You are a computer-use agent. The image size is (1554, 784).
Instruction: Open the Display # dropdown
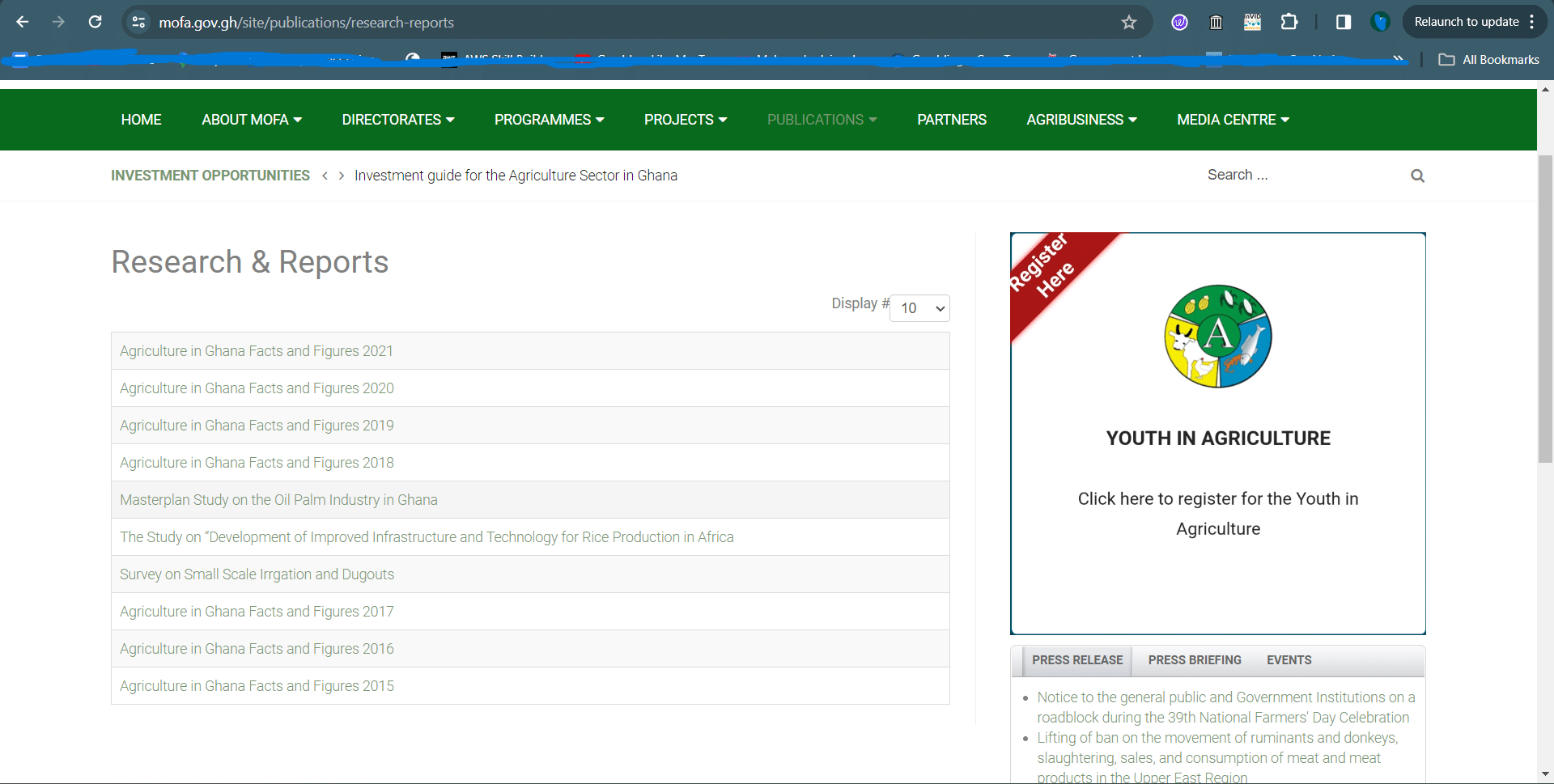919,308
